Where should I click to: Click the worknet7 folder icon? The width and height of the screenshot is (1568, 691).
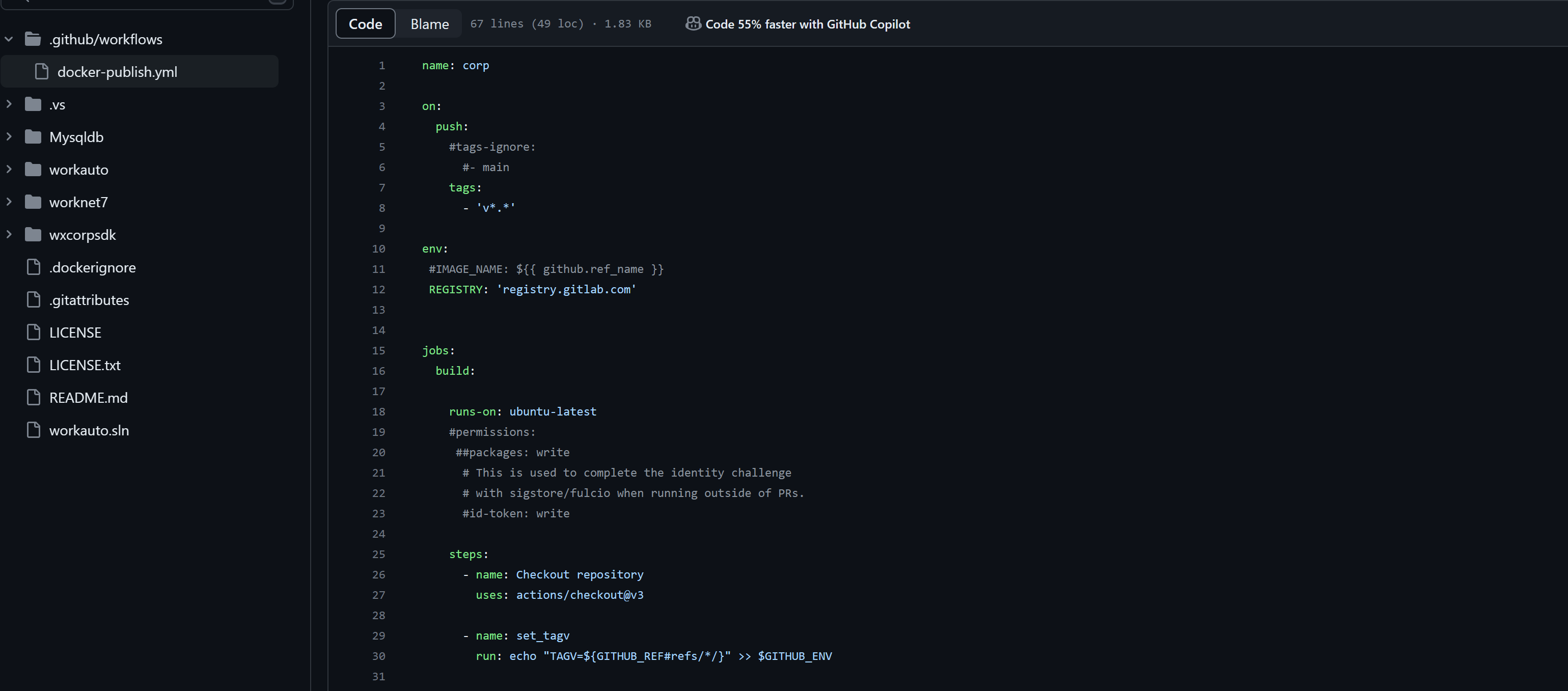click(33, 202)
